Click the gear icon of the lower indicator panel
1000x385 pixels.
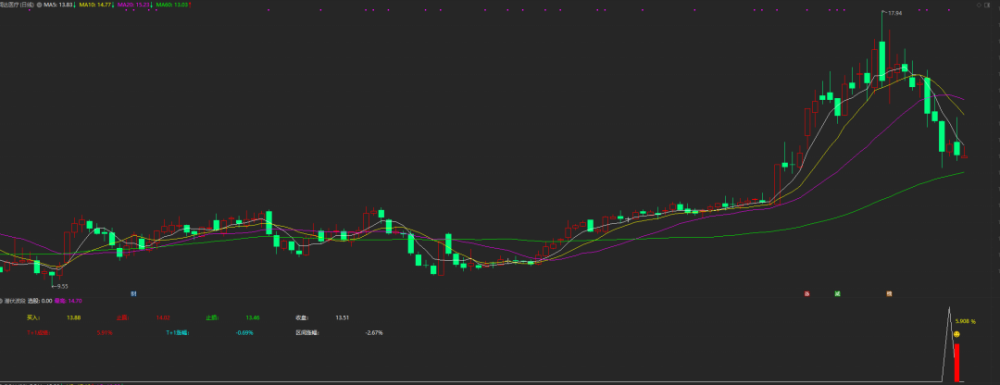click(x=1, y=301)
